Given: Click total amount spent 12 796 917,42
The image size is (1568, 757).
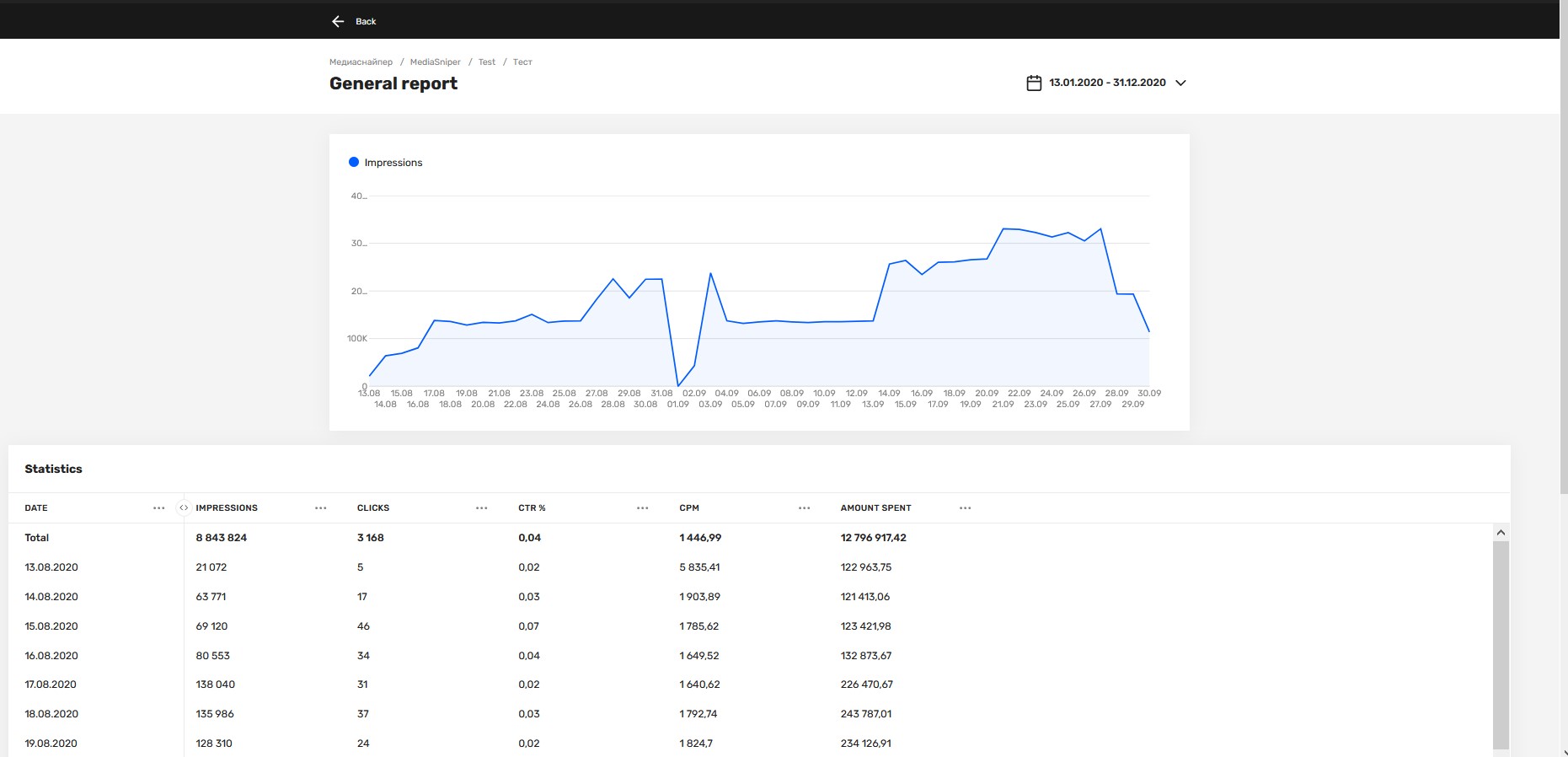Looking at the screenshot, I should [874, 538].
